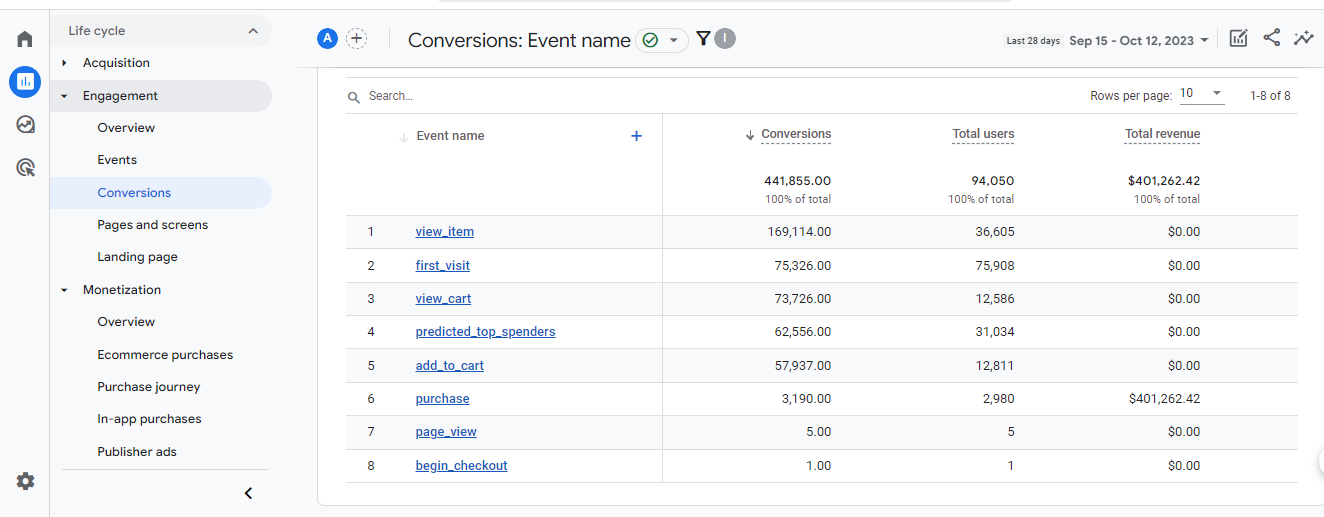This screenshot has height=517, width=1324.
Task: Open the Explore icon in left rail
Action: tap(25, 125)
